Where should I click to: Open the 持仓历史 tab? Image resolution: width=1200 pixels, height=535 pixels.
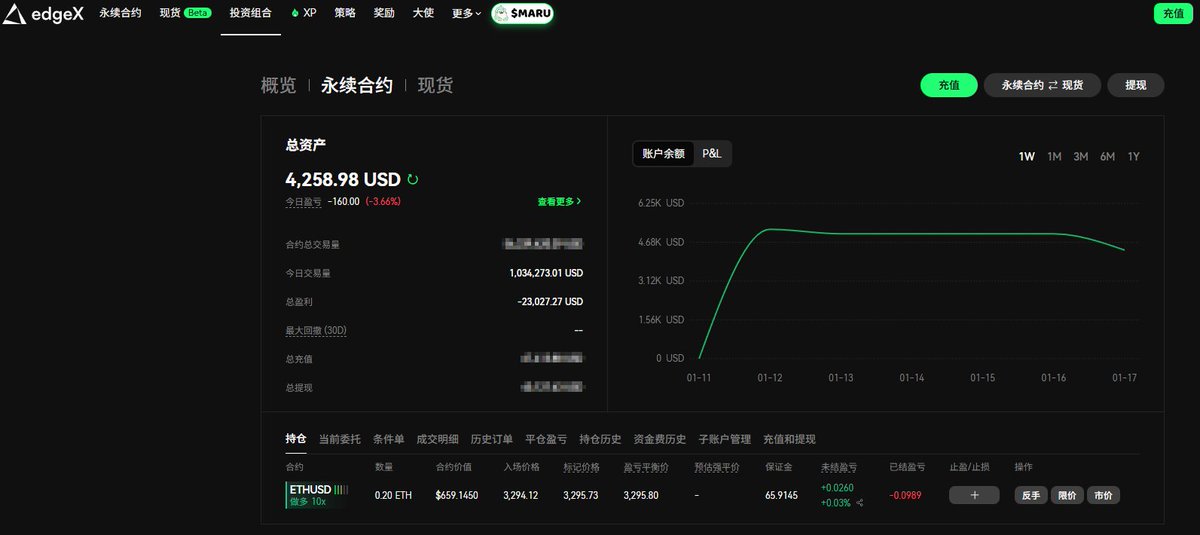pos(600,439)
